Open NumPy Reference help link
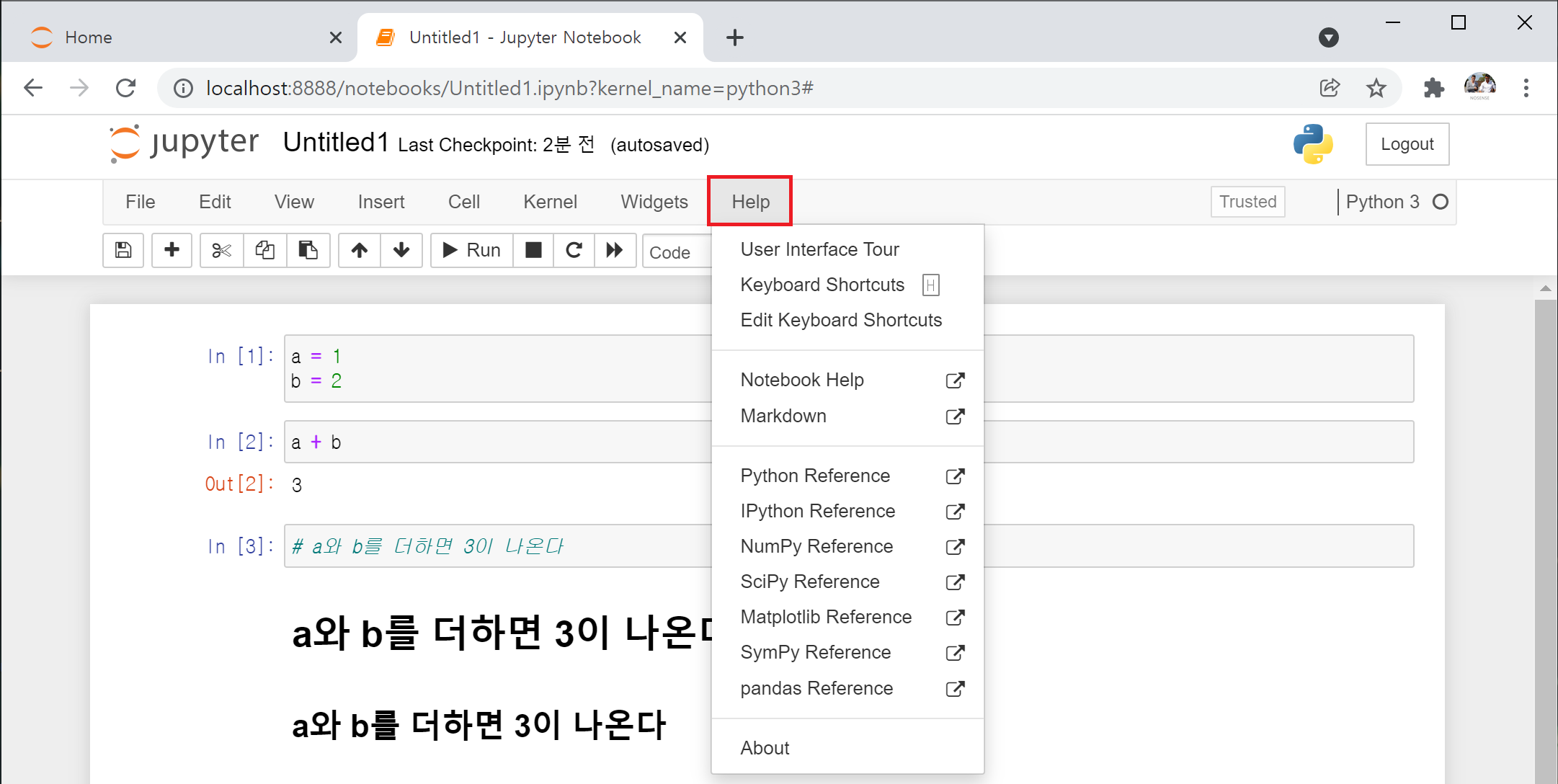The height and width of the screenshot is (784, 1558). coord(816,546)
